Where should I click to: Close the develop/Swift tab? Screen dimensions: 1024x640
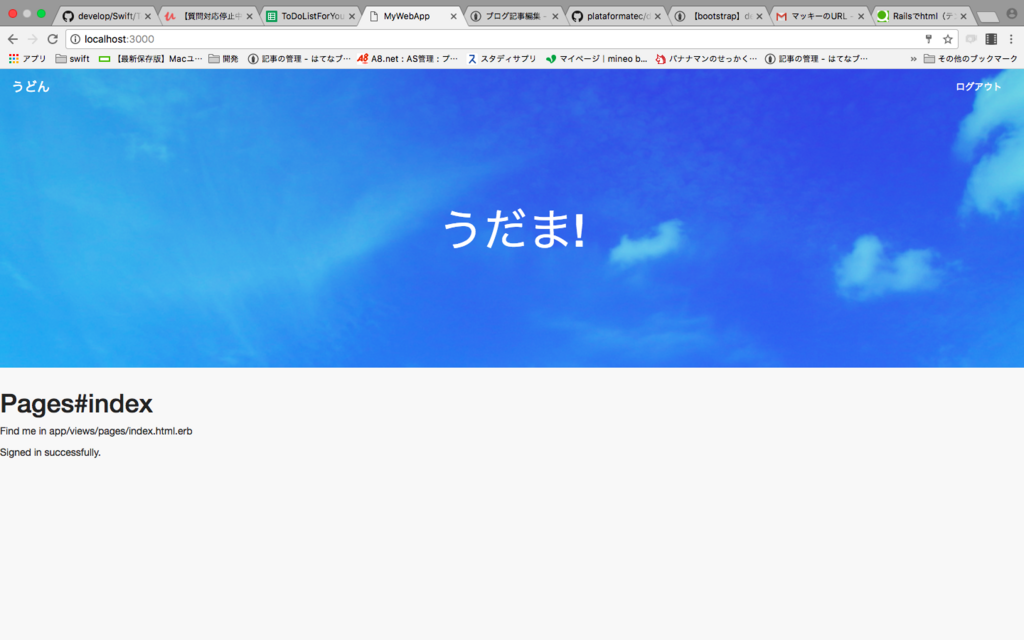click(148, 16)
